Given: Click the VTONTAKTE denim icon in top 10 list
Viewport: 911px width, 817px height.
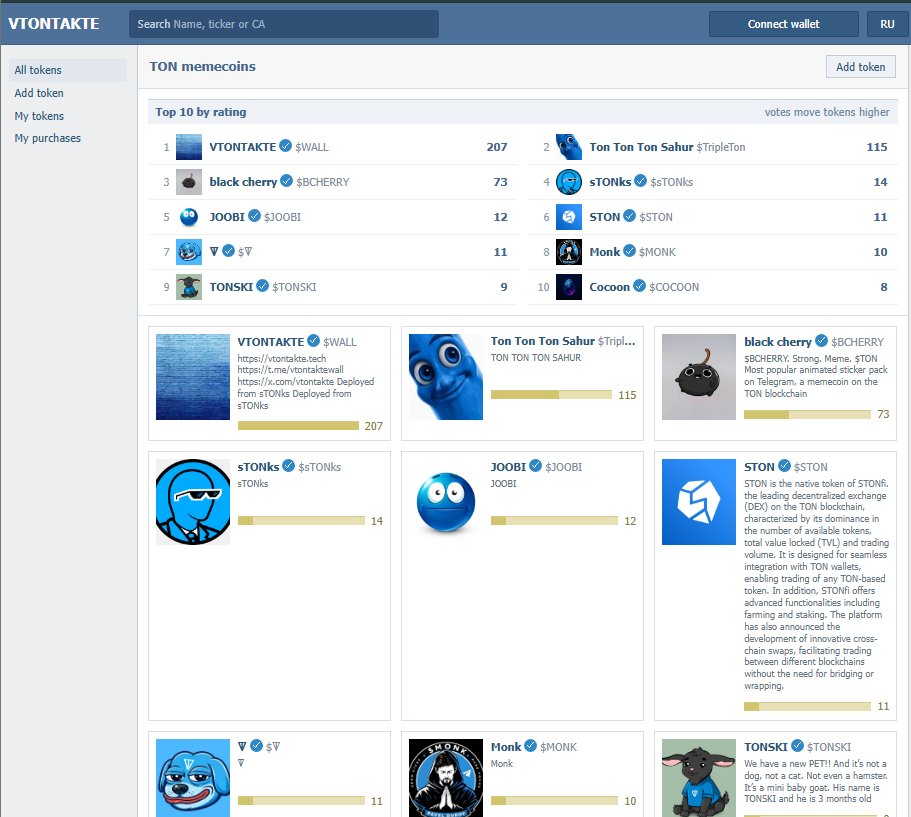Looking at the screenshot, I should coord(189,147).
